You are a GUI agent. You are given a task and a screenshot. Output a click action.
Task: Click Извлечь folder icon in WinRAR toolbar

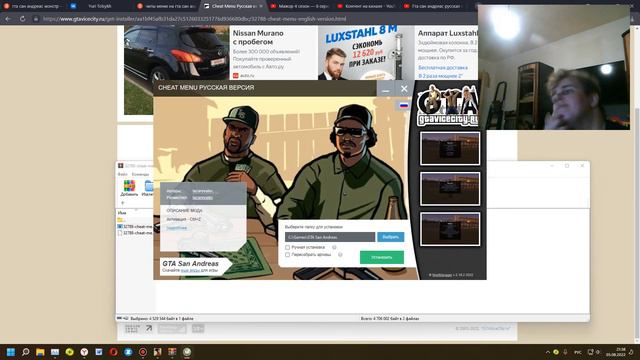(149, 188)
